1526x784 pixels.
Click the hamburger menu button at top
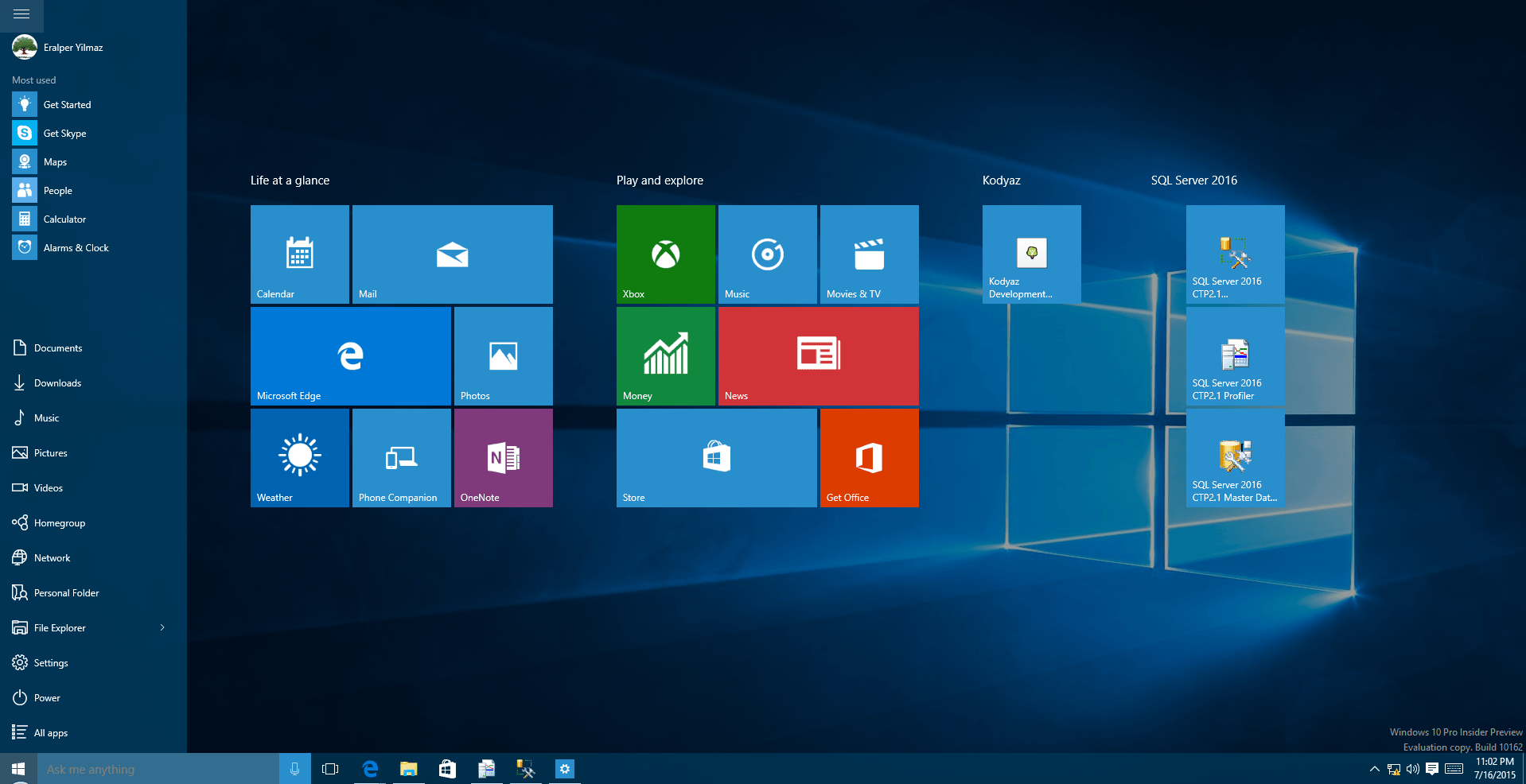(21, 14)
